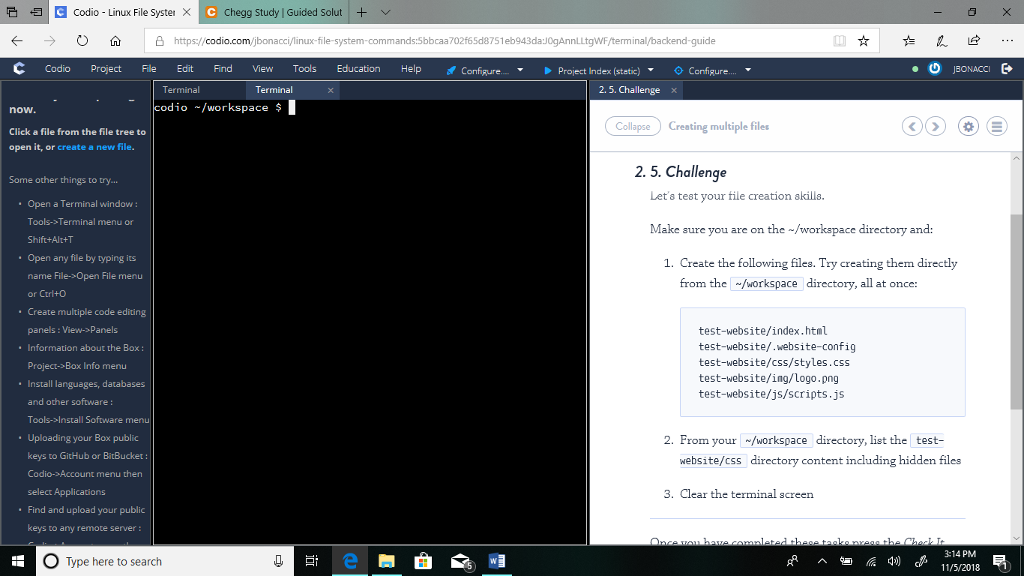
Task: Click the debugger Configure item with diamond icon
Action: point(705,71)
